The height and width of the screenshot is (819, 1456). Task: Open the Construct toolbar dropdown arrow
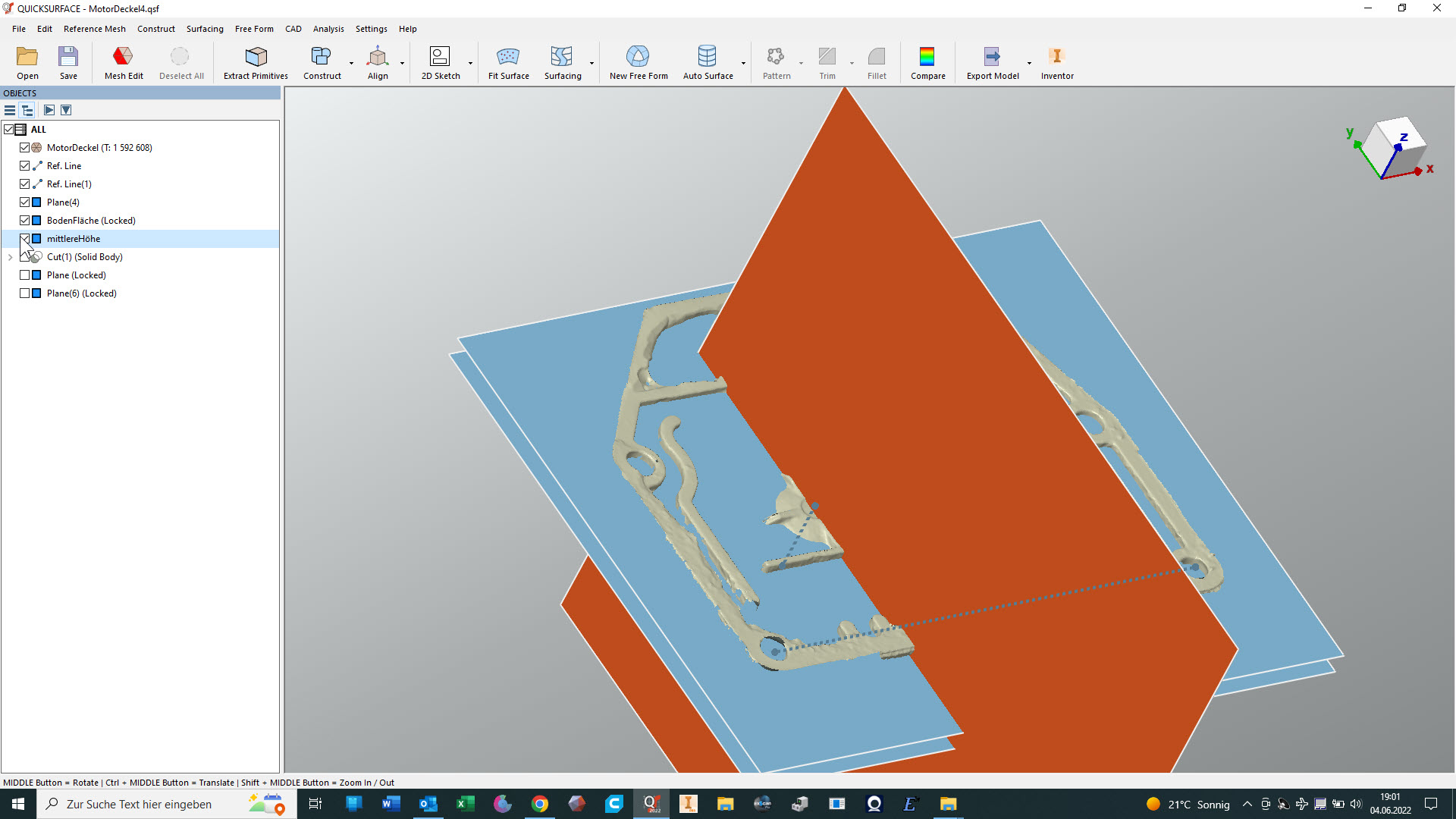[x=351, y=64]
